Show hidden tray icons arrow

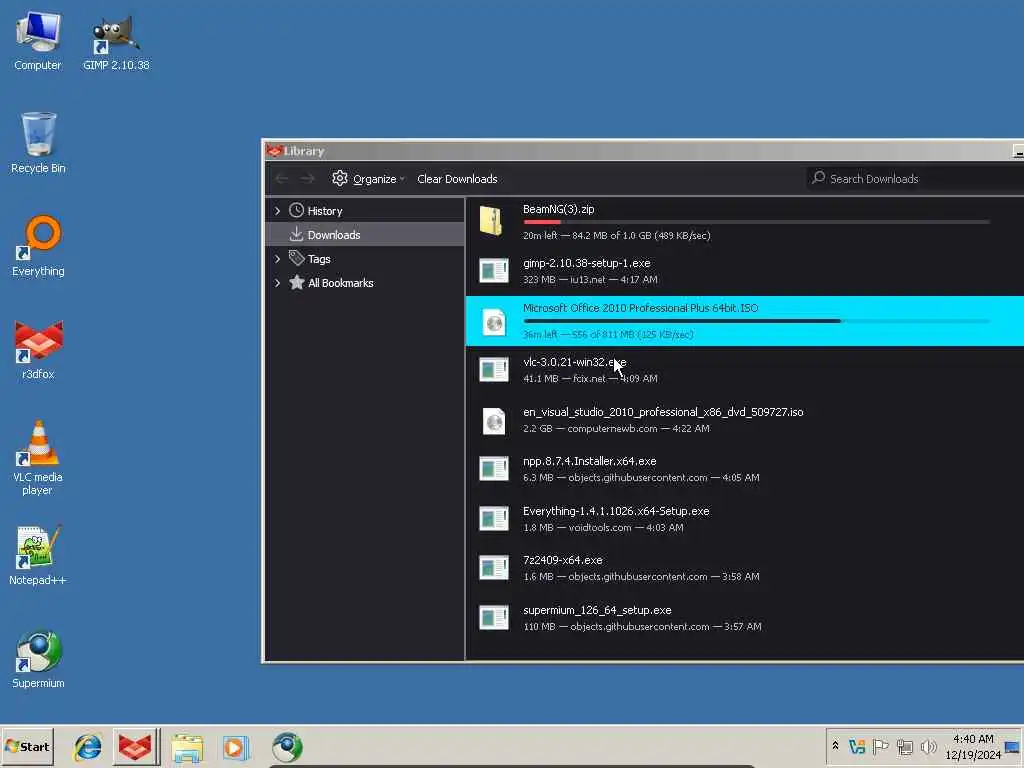tap(835, 746)
